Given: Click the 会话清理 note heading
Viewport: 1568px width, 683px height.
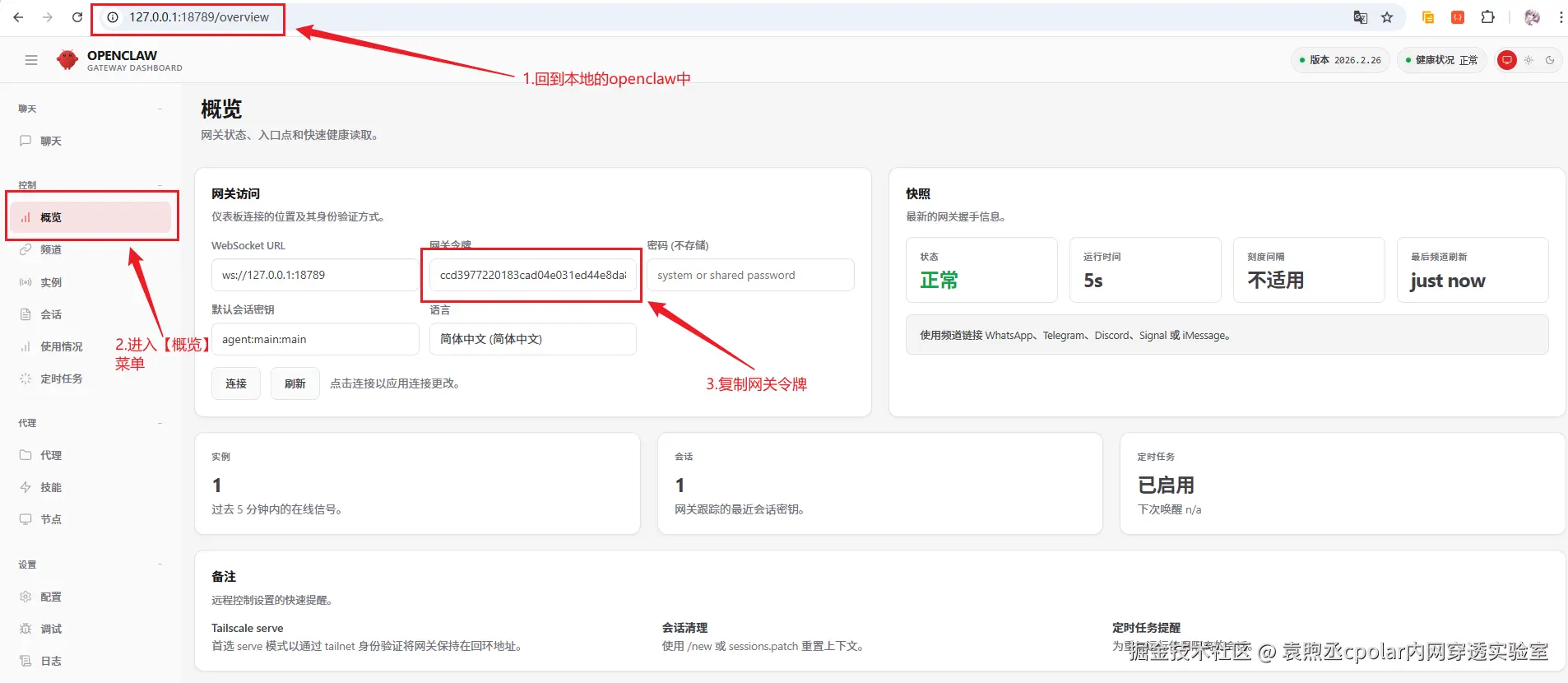Looking at the screenshot, I should pos(684,628).
